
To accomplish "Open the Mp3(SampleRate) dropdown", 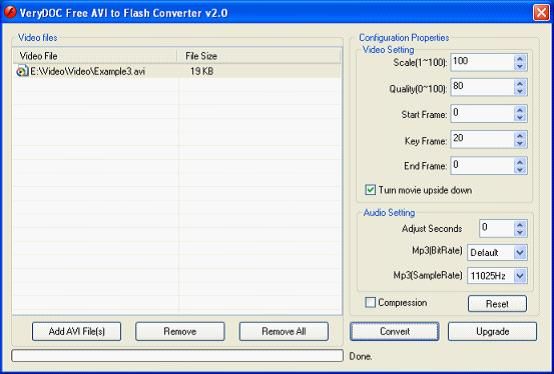I will point(520,276).
